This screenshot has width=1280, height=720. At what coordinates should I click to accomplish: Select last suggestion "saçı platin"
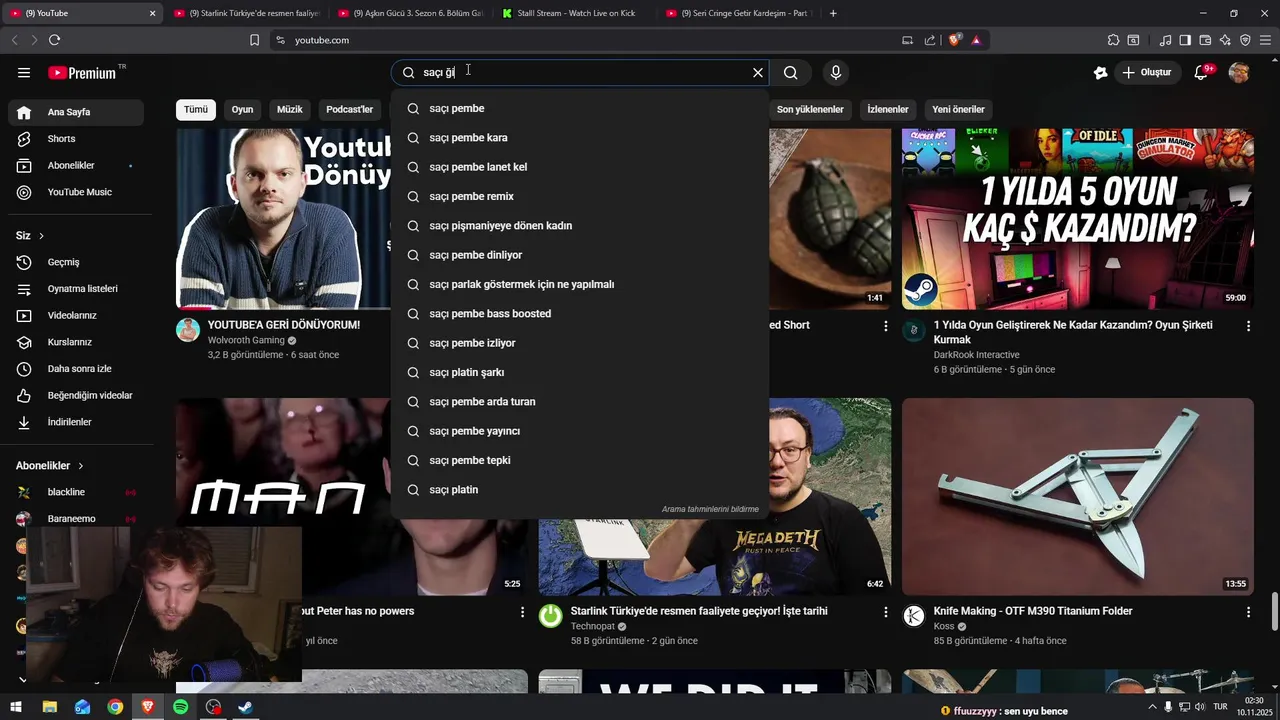(580, 490)
